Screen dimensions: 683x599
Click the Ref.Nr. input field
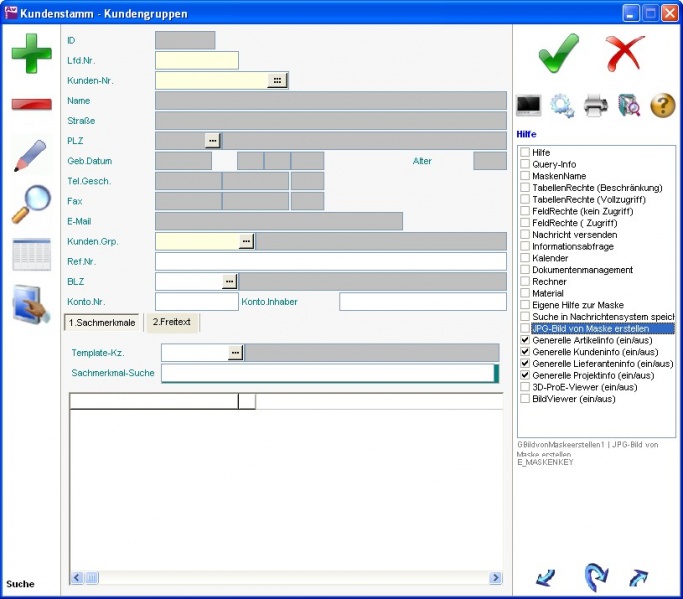(x=330, y=262)
